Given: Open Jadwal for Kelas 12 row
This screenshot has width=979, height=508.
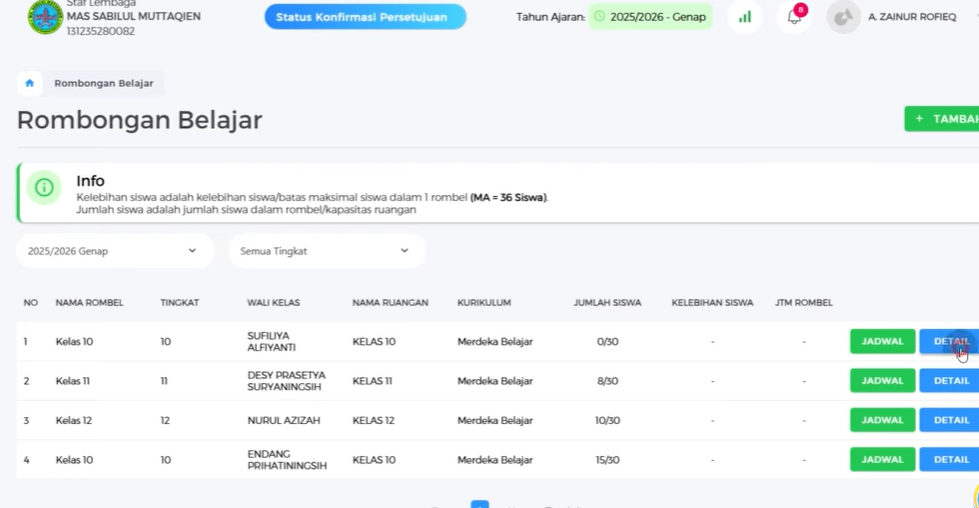Looking at the screenshot, I should (x=882, y=420).
